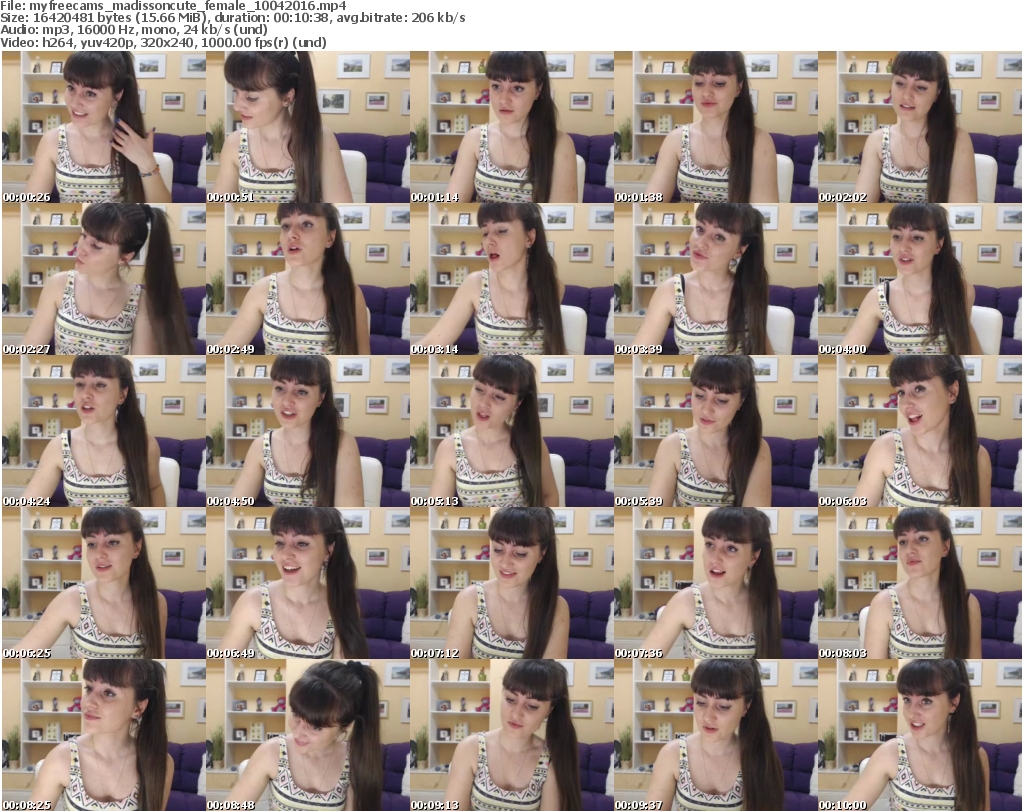Image resolution: width=1024 pixels, height=811 pixels.
Task: Select the thumbnail timestamped 00:10:00
Action: click(920, 735)
